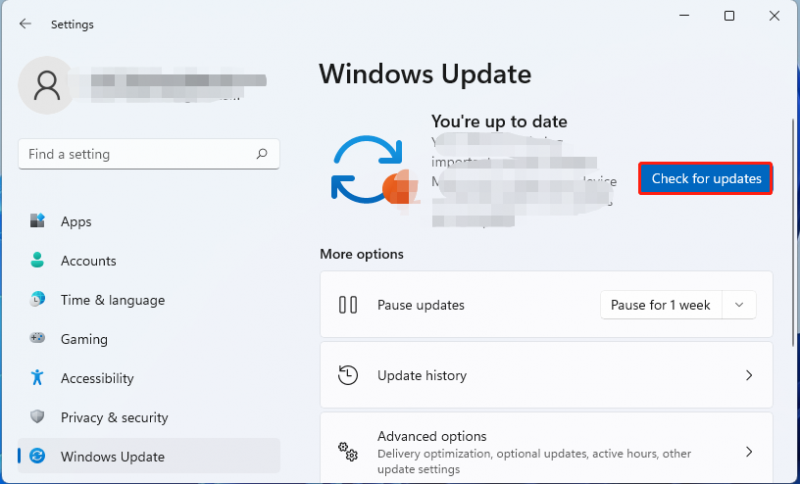Click the Windows Update page heading
800x484 pixels.
pyautogui.click(x=425, y=74)
